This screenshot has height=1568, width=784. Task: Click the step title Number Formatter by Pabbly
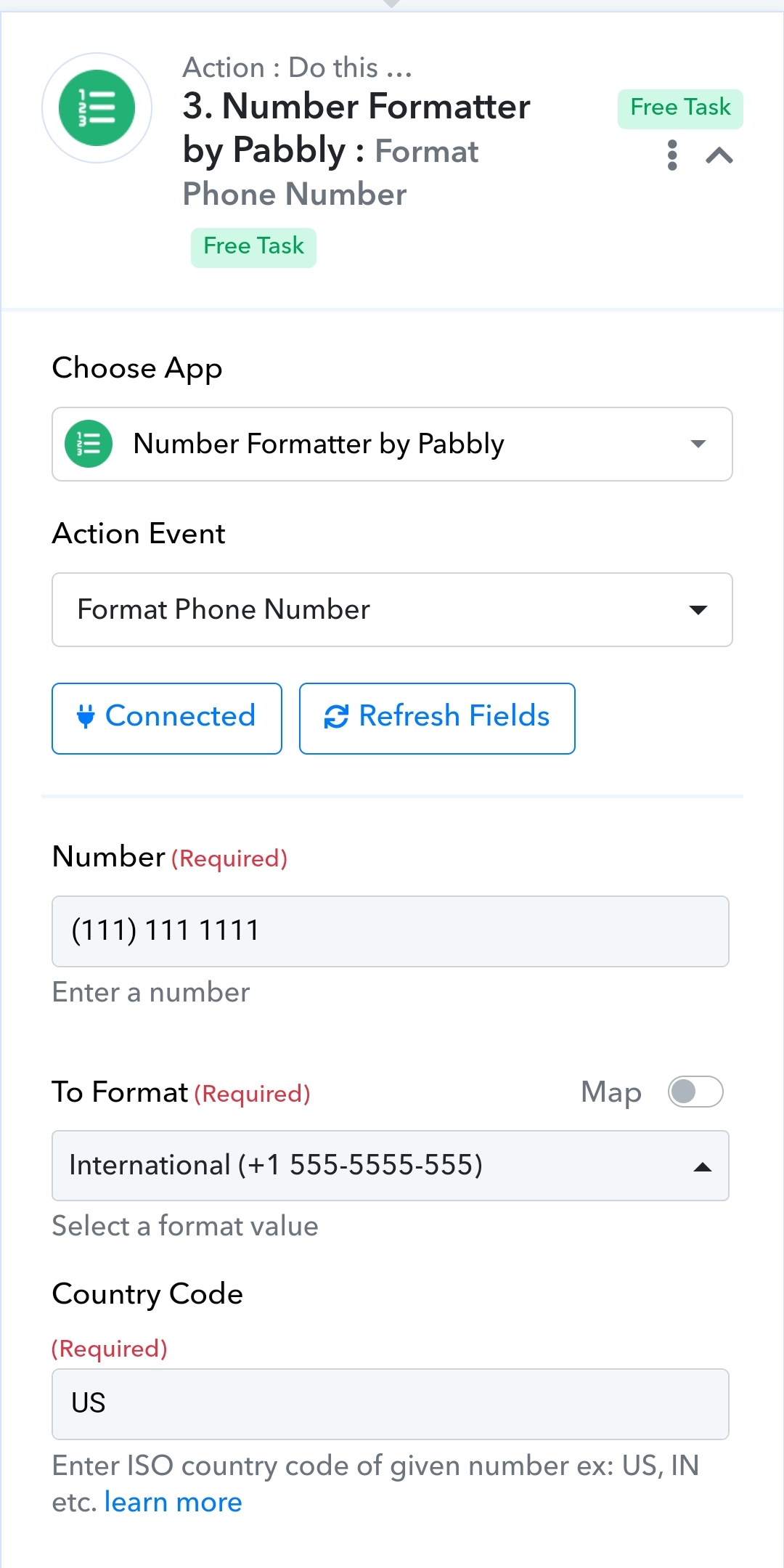coord(356,128)
